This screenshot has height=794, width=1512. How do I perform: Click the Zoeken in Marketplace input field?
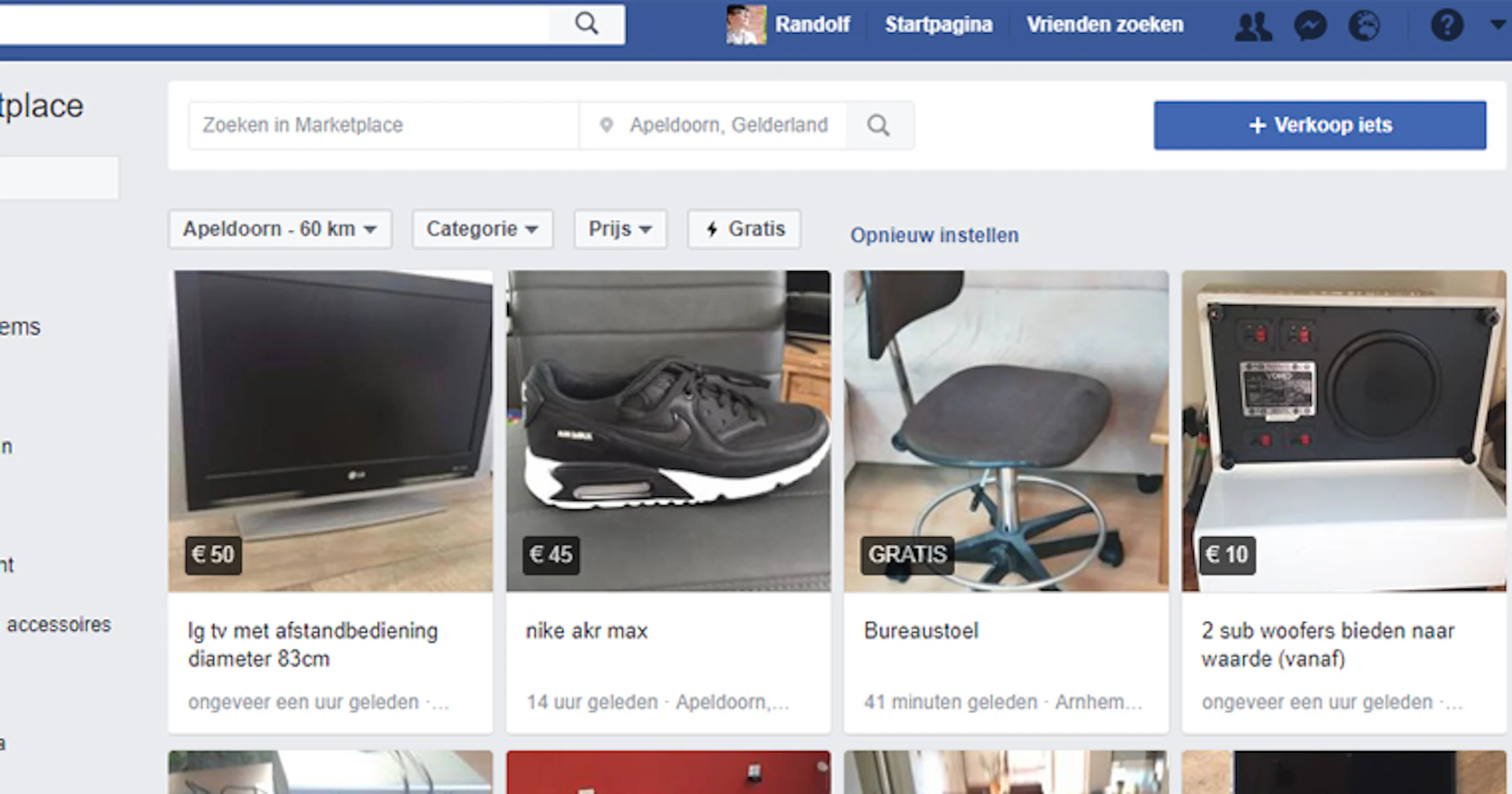coord(384,125)
